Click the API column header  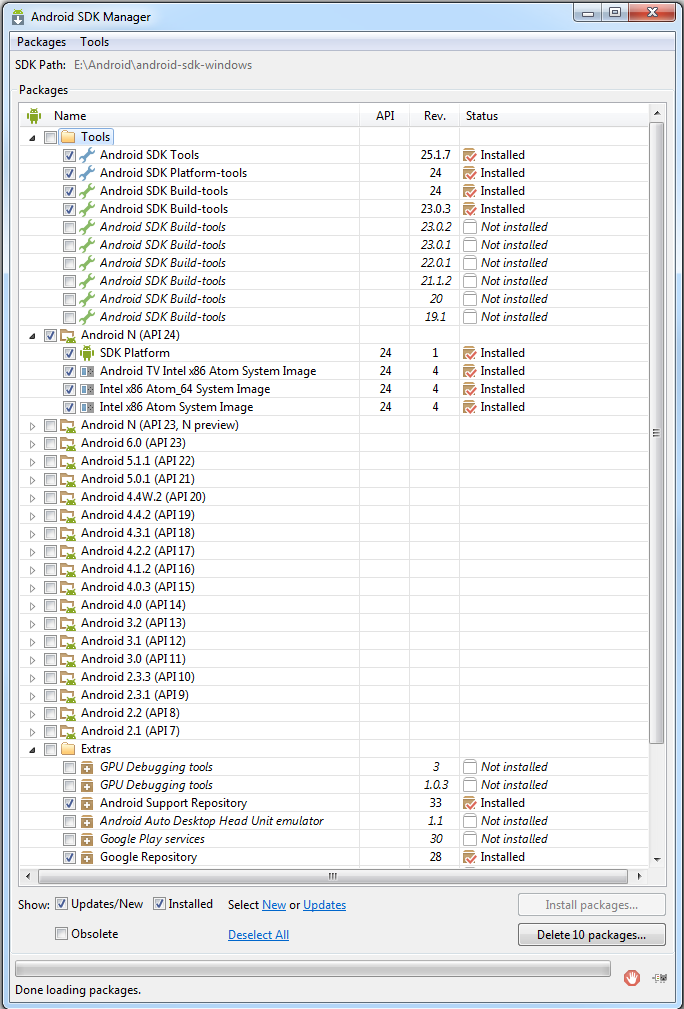(x=385, y=116)
